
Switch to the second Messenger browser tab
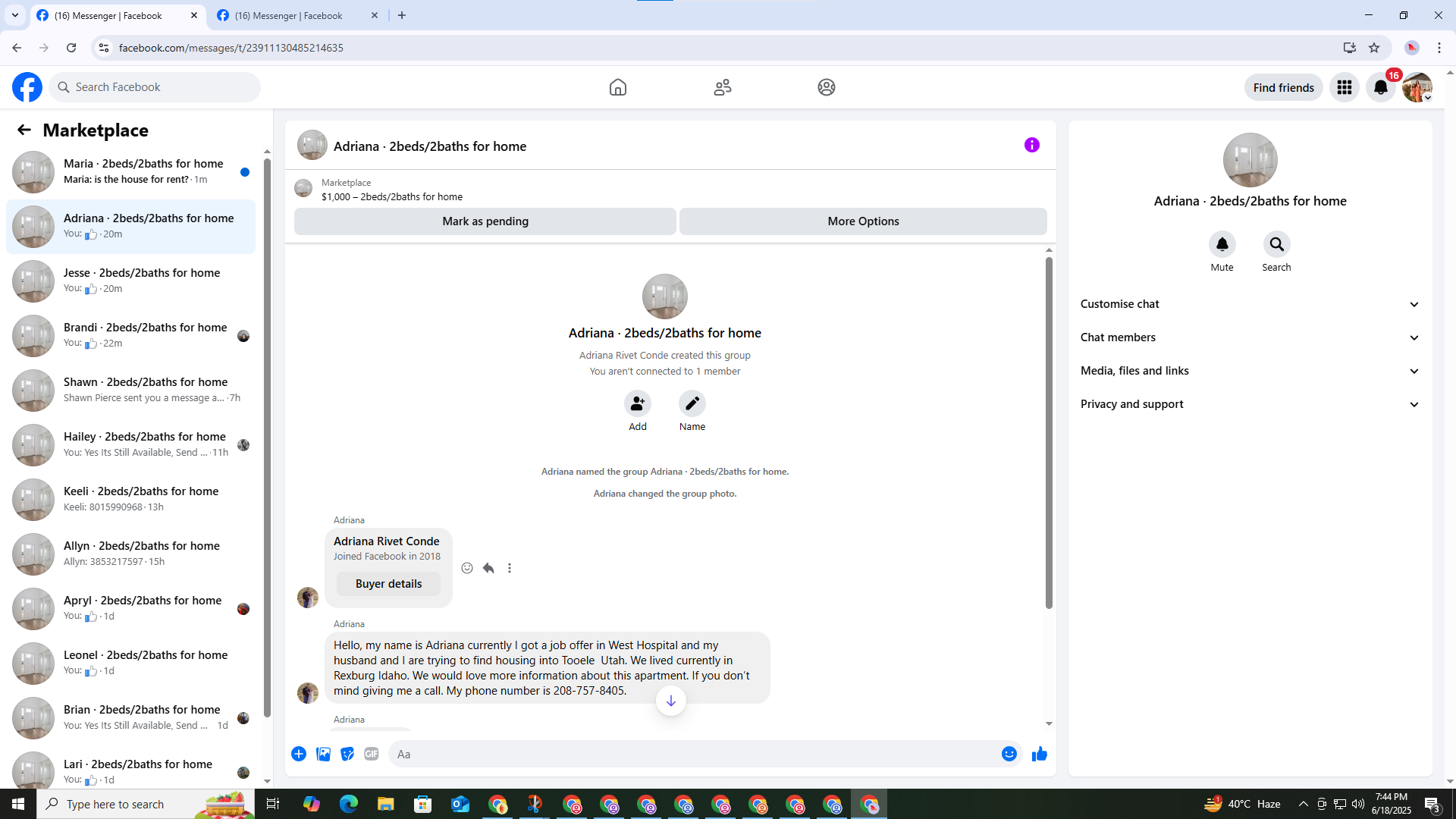pos(298,15)
